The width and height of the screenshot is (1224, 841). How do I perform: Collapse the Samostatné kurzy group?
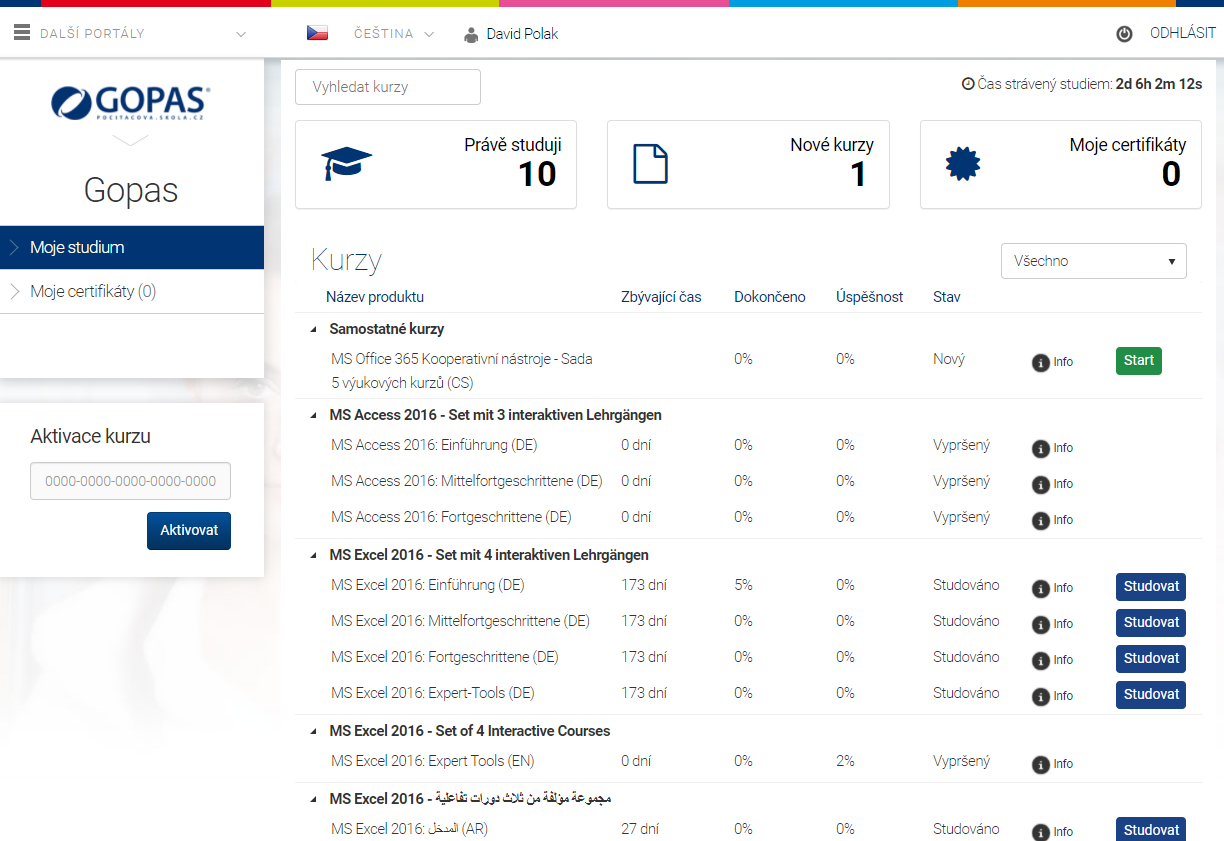pyautogui.click(x=313, y=329)
